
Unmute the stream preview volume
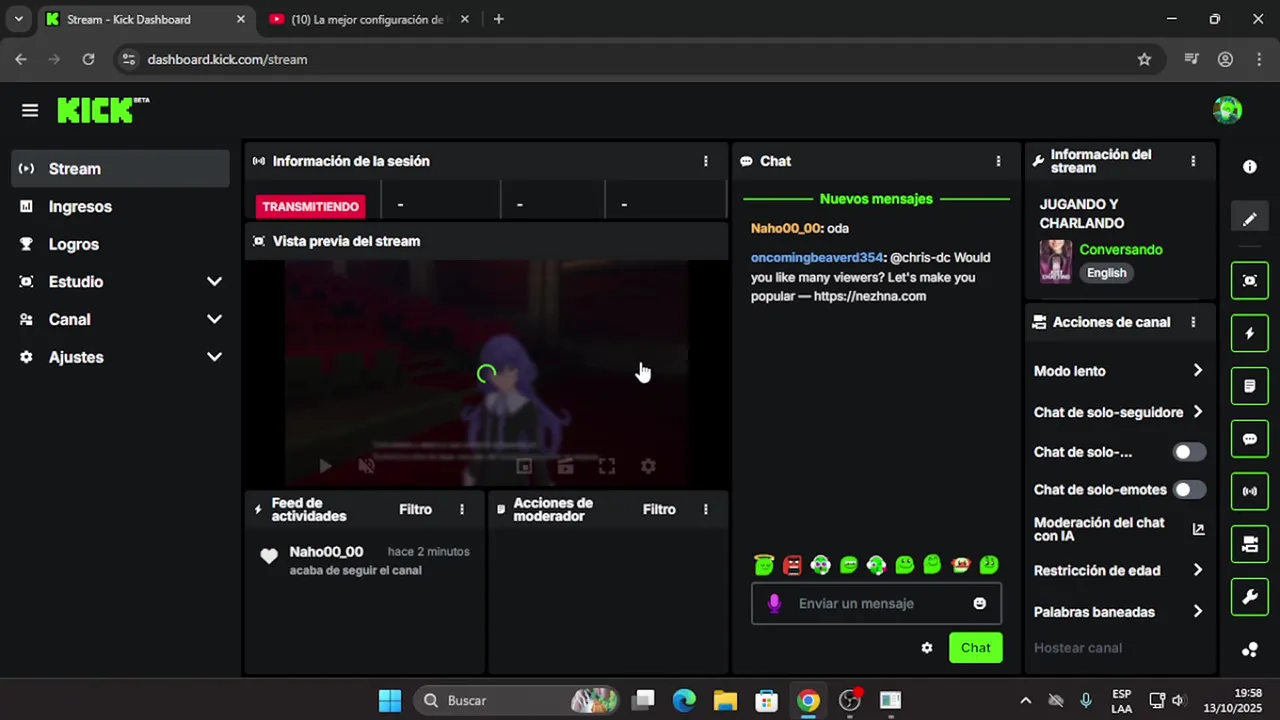[367, 466]
